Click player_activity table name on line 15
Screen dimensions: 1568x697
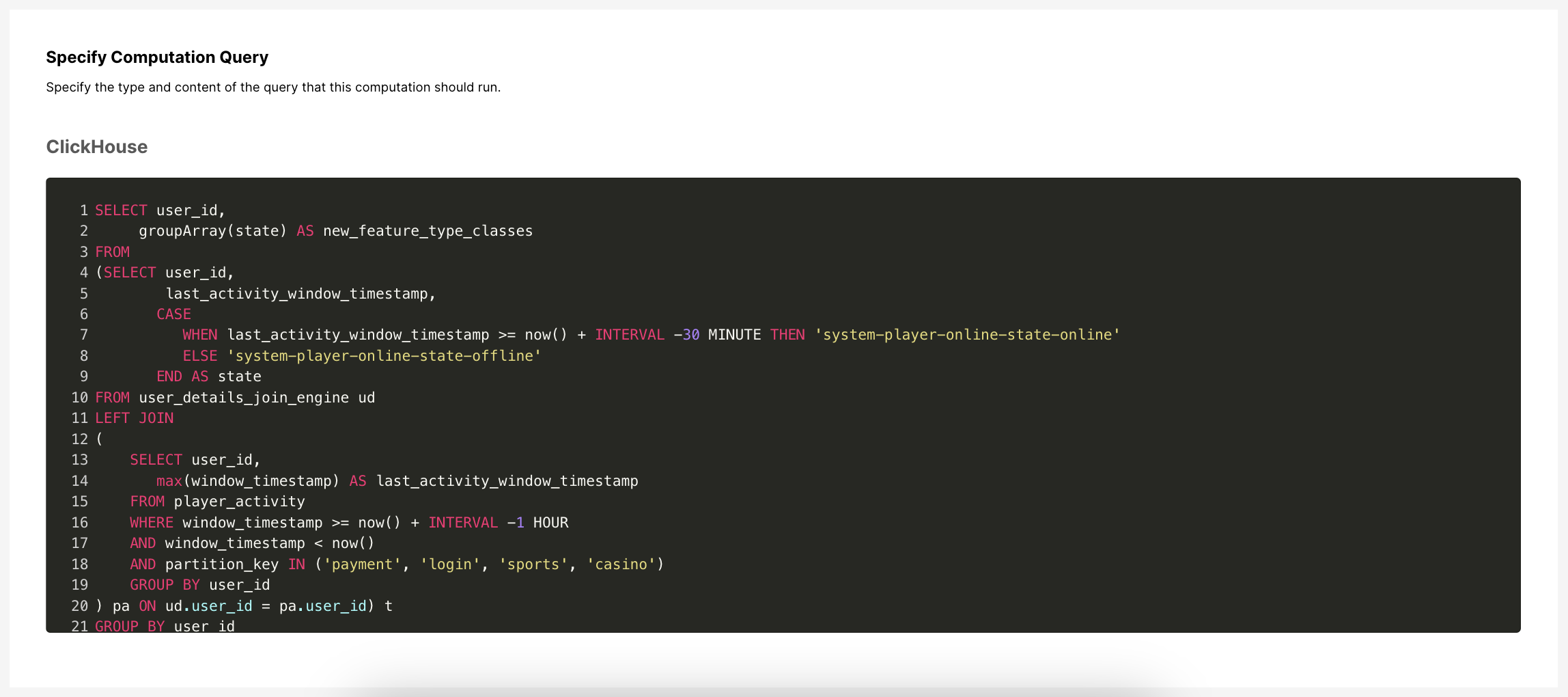239,502
